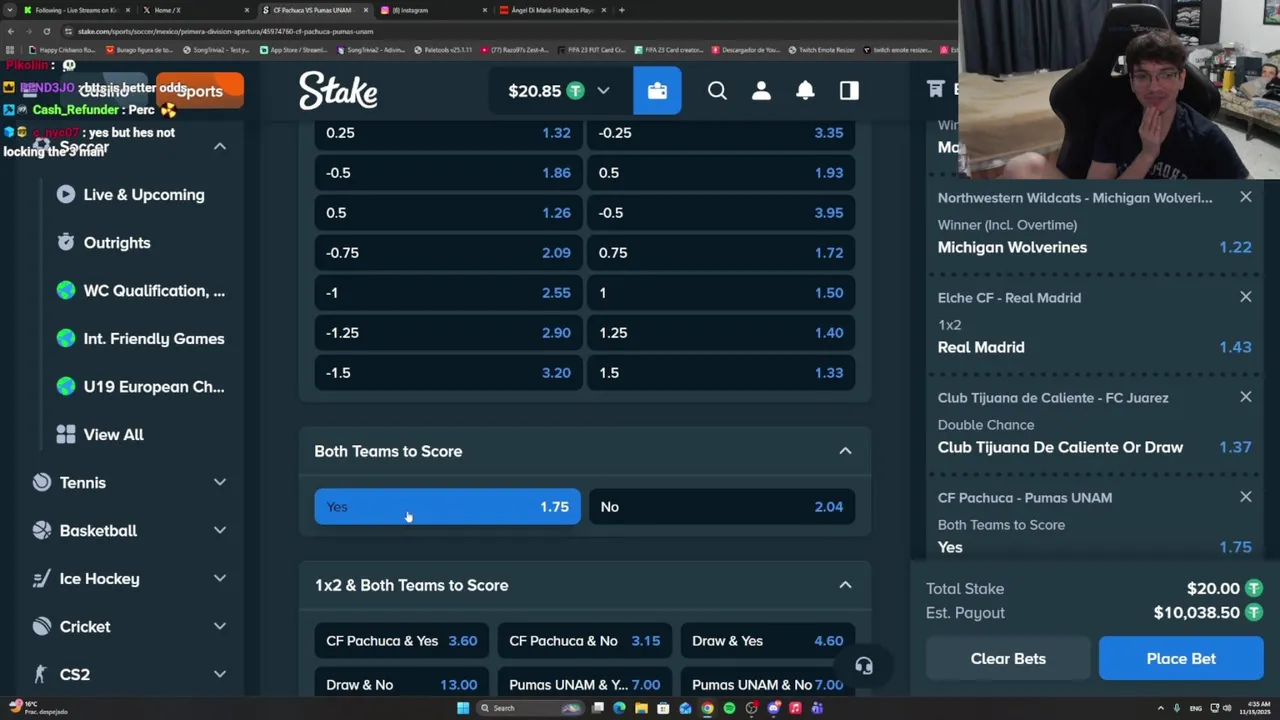The image size is (1280, 720).
Task: Open the balance currency dropdown
Action: coord(603,91)
